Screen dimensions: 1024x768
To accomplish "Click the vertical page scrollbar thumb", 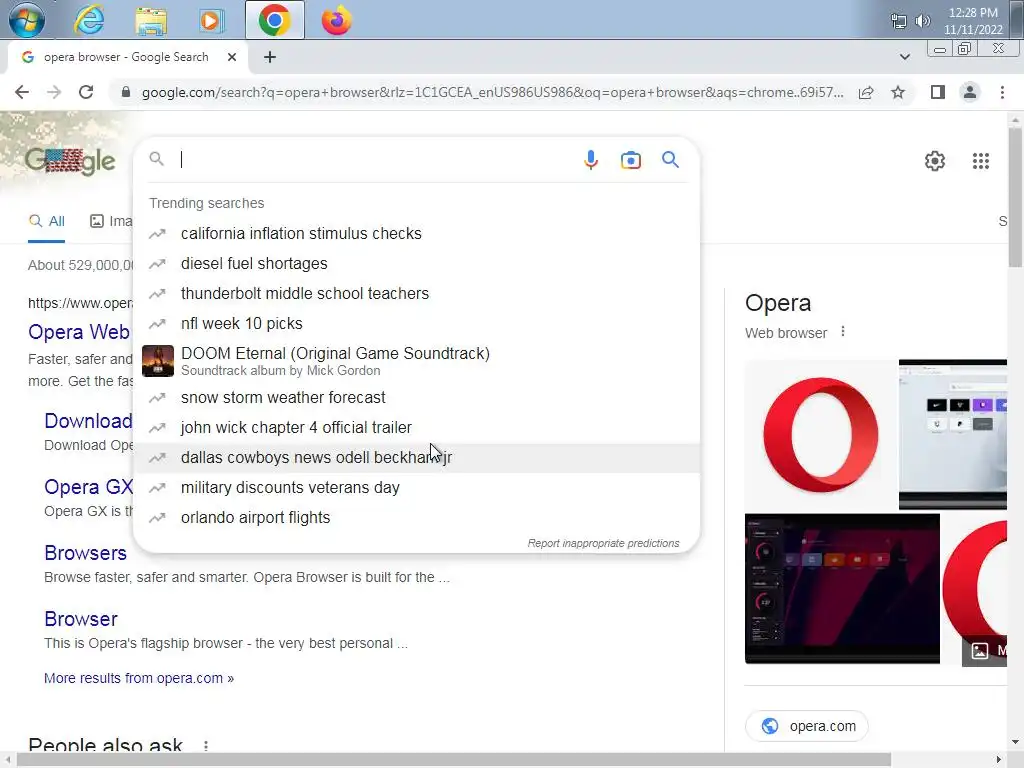I will click(x=1015, y=196).
